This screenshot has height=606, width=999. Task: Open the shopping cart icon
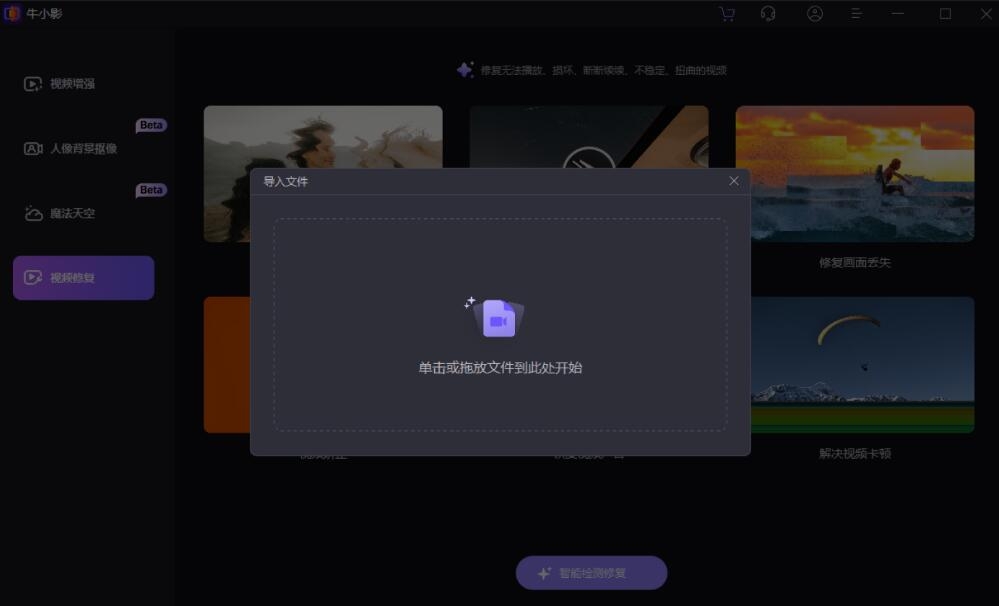click(x=726, y=14)
